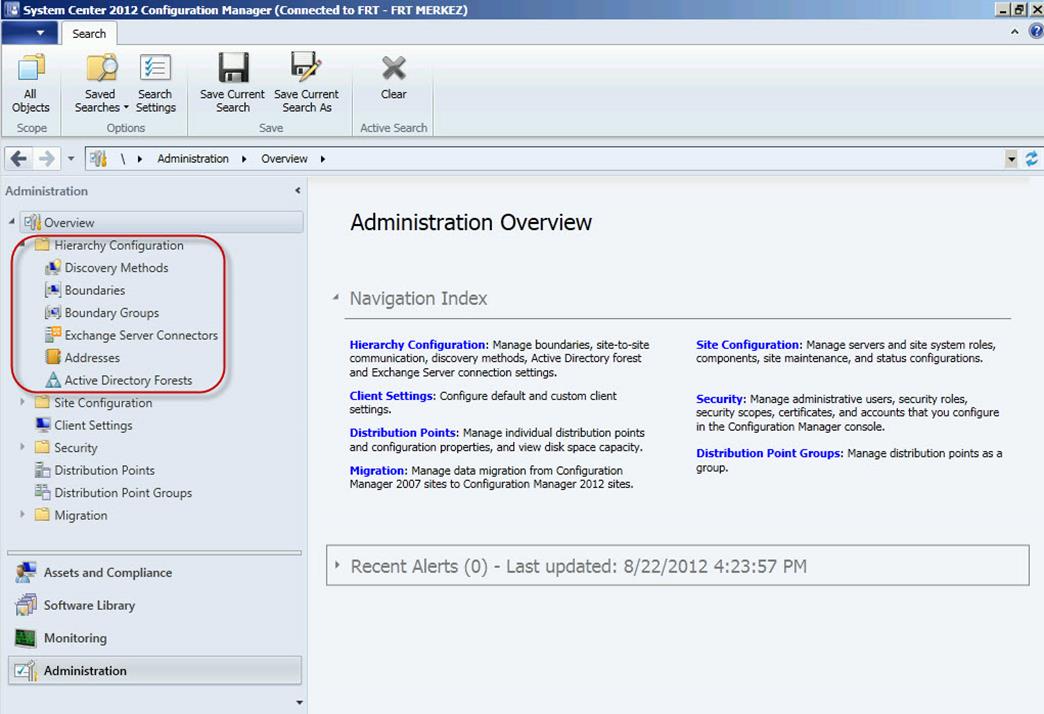Click the Recent Alerts header text

[579, 566]
